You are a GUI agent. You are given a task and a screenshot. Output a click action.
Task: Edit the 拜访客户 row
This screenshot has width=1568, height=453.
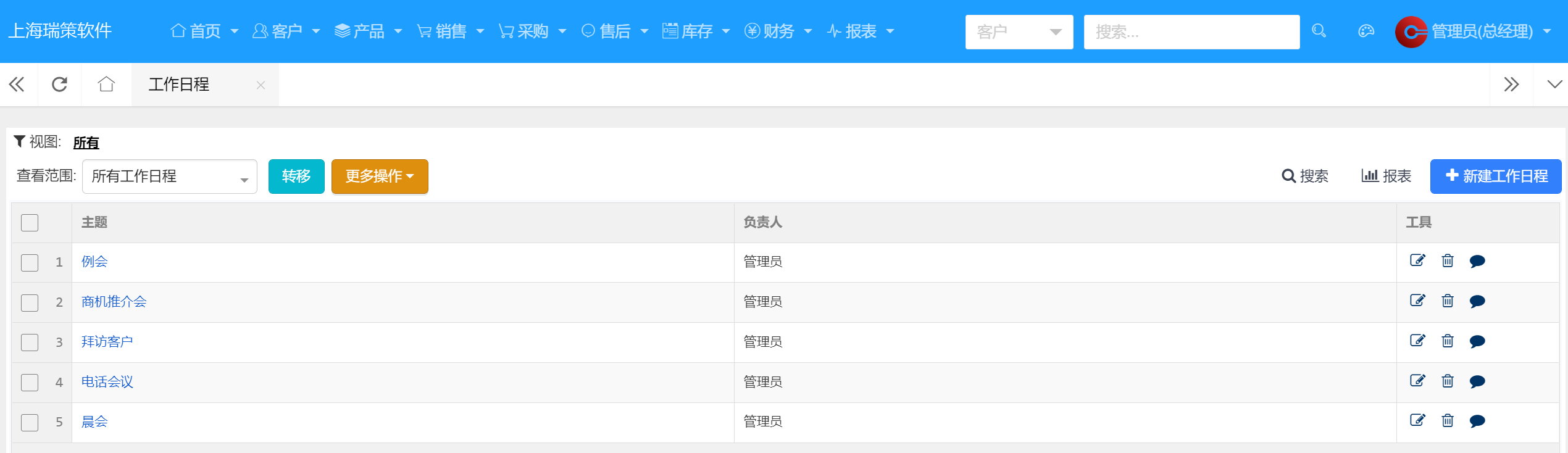click(1417, 341)
